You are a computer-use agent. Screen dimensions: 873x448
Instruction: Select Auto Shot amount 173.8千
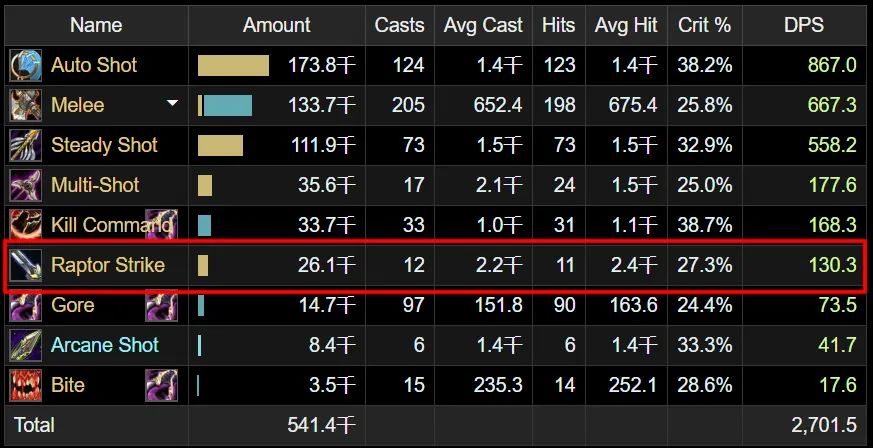click(321, 65)
